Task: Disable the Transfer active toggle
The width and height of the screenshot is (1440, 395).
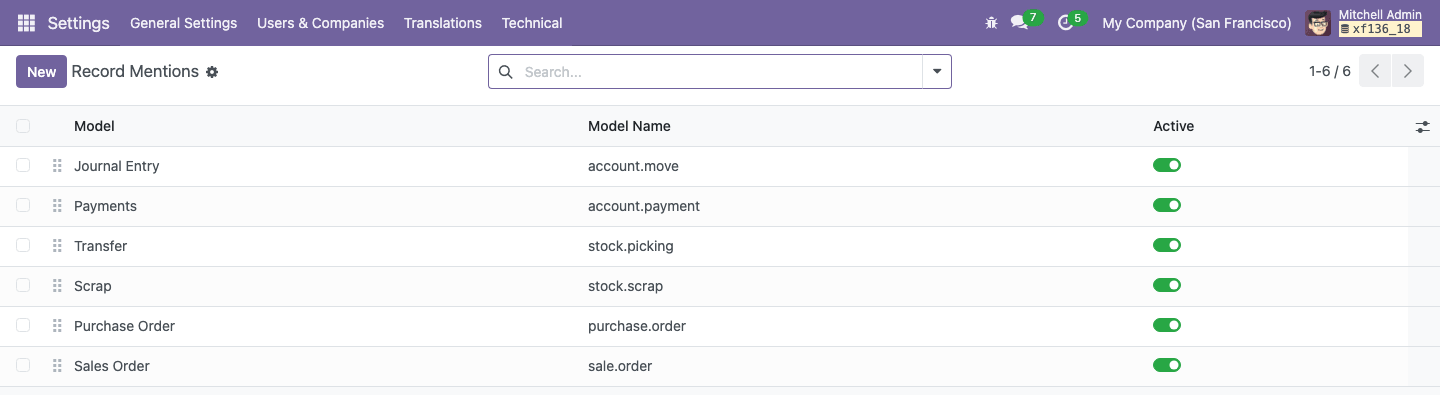Action: click(x=1167, y=245)
